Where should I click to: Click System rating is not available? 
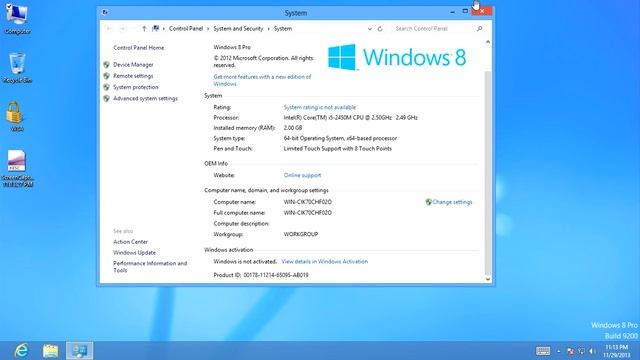click(x=320, y=107)
